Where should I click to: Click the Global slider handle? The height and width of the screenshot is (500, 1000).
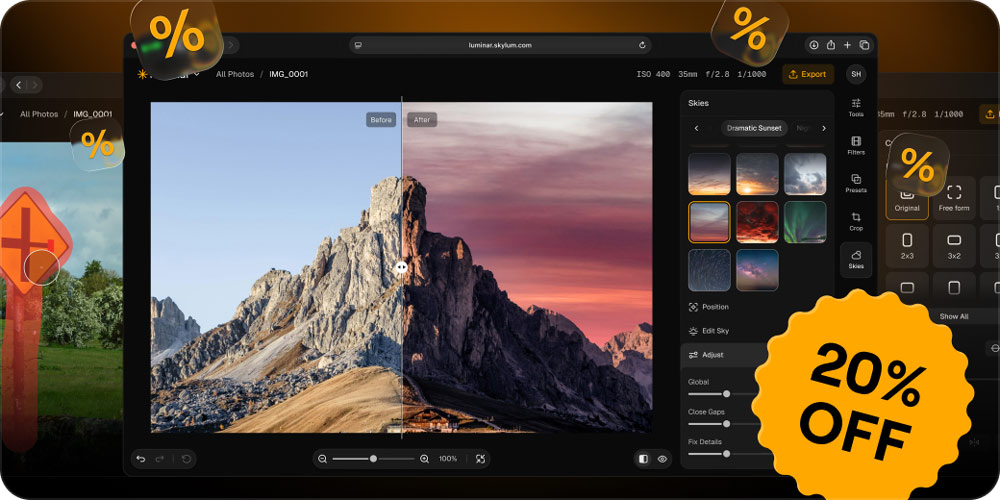726,394
